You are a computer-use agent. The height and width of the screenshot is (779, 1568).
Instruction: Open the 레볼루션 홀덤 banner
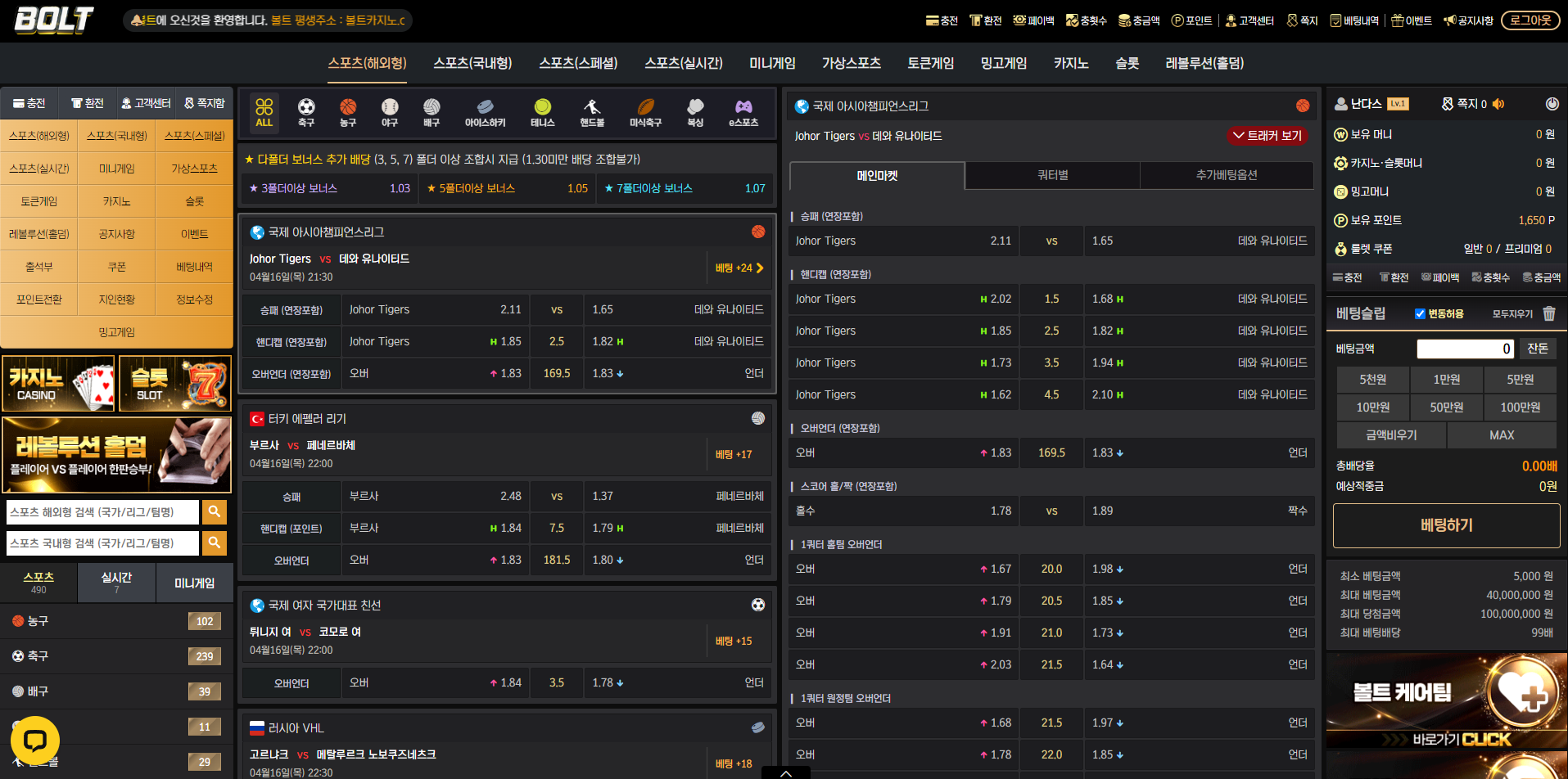[x=116, y=455]
